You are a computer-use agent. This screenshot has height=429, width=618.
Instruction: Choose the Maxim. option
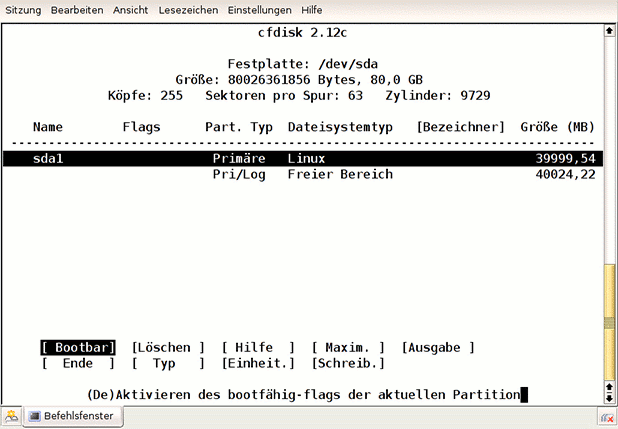click(x=348, y=347)
